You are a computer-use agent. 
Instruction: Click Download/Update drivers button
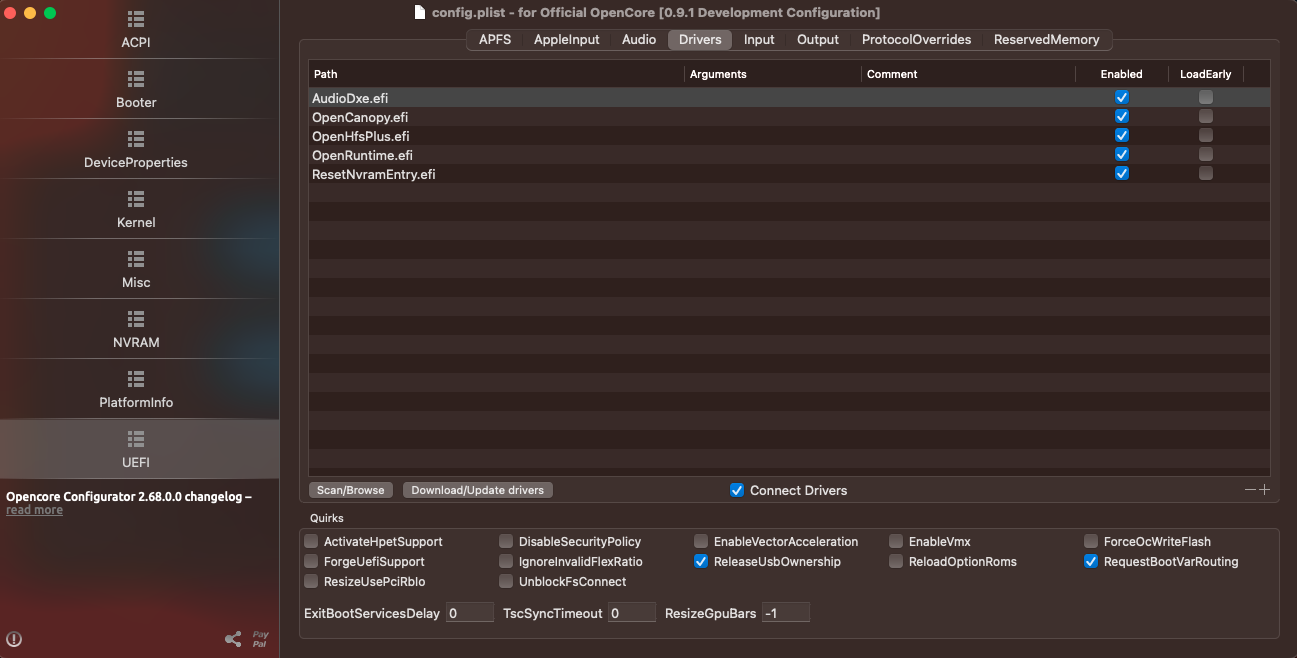tap(477, 490)
